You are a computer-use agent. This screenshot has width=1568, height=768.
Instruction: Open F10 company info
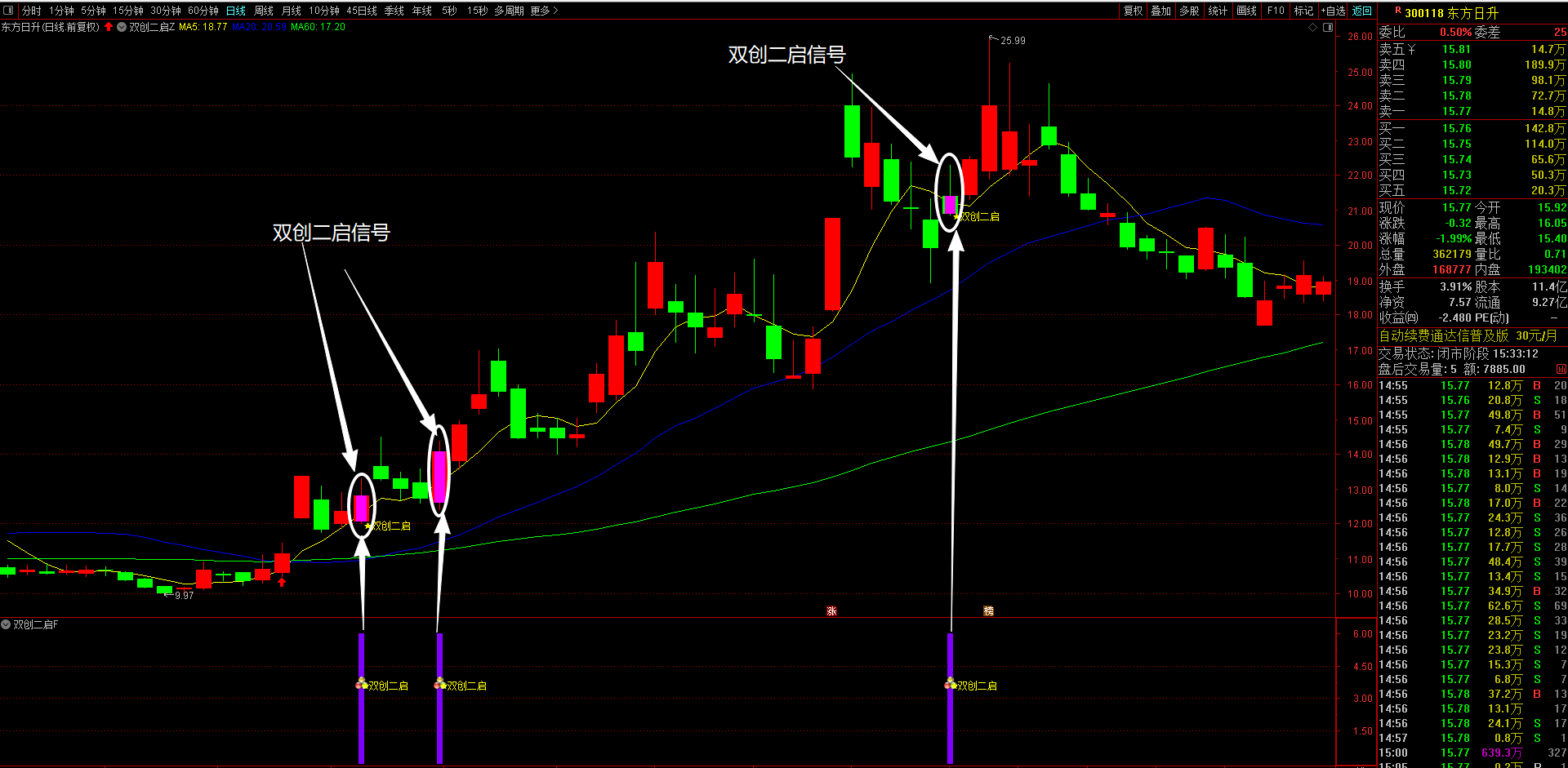1276,11
